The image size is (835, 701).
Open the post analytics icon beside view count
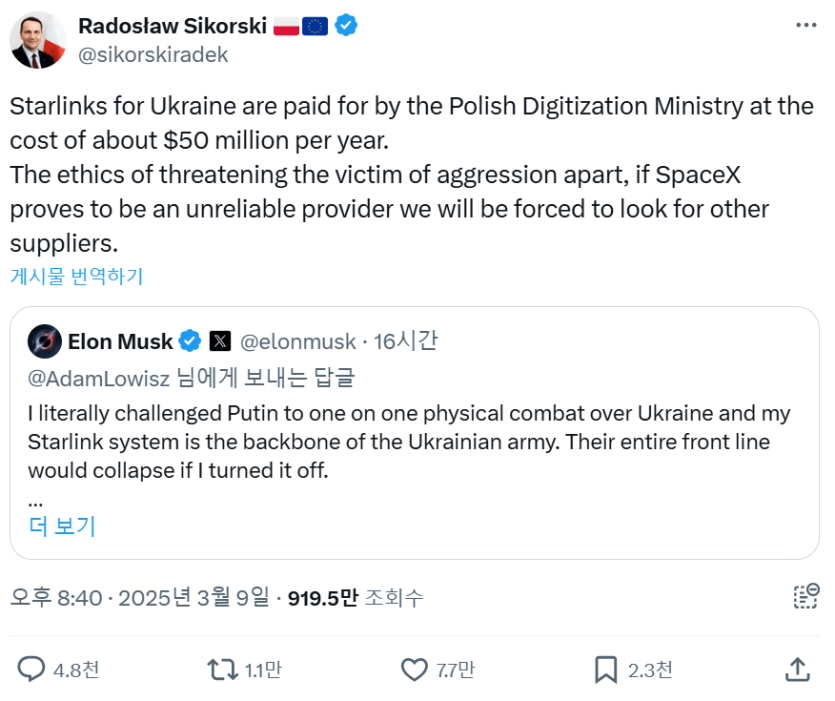point(805,596)
